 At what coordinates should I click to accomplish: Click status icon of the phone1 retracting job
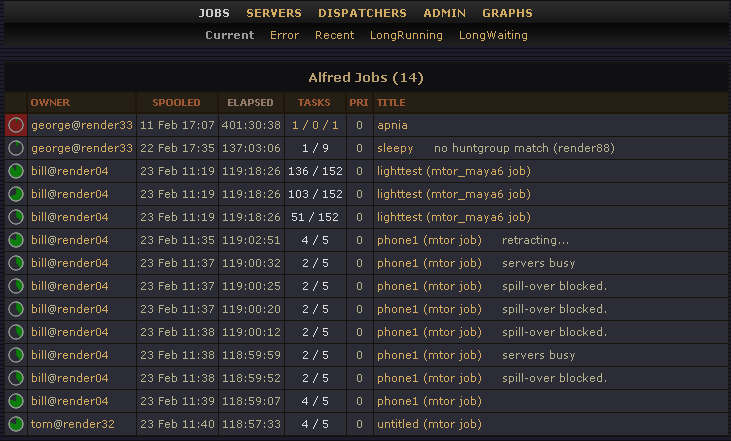[15, 240]
